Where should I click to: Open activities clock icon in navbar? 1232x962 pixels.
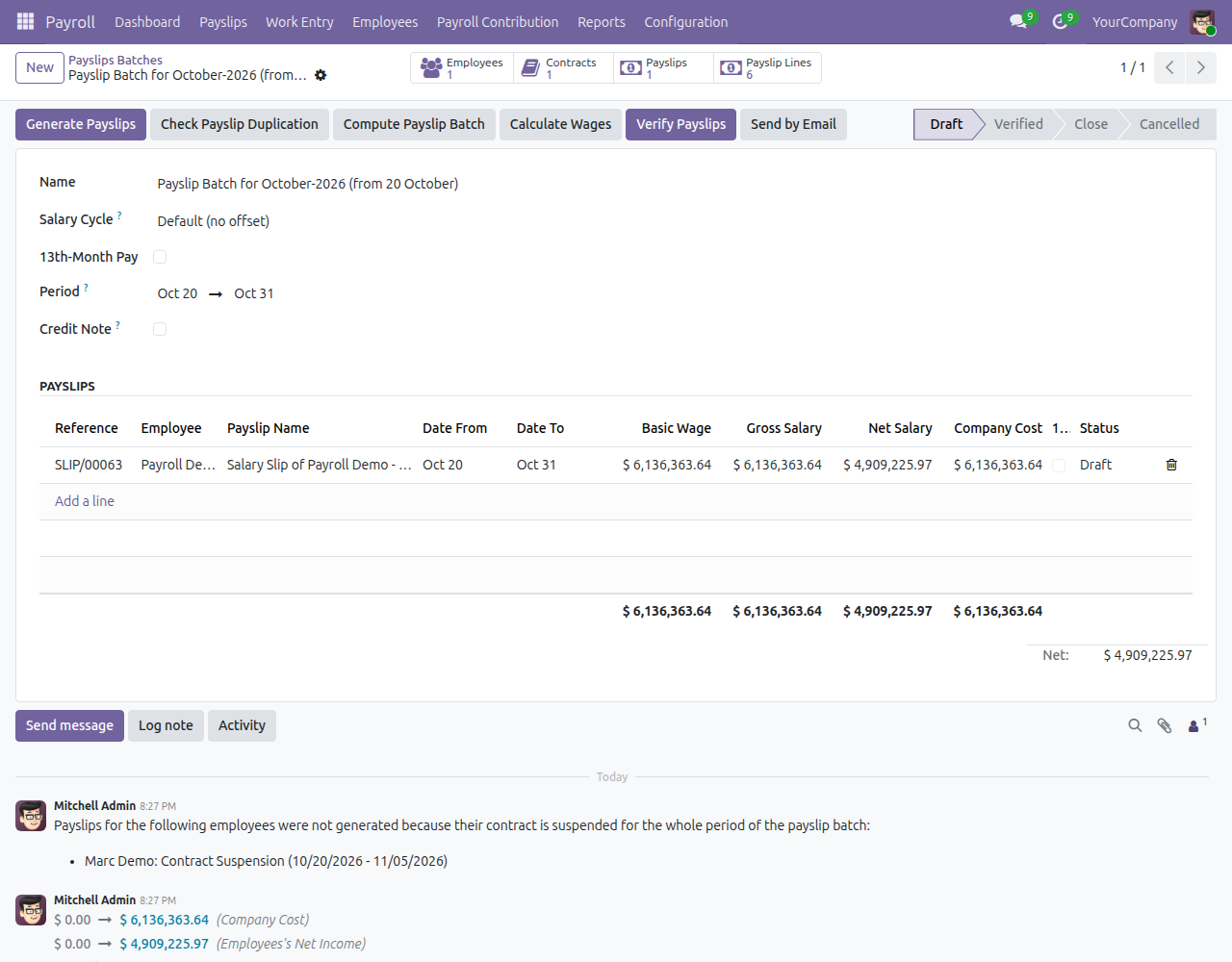[1061, 21]
